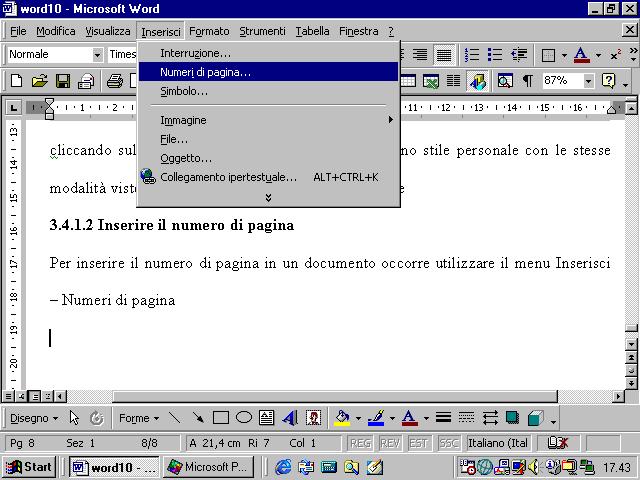Toggle SSC overtype indicator
Viewport: 640px width, 480px height.
pos(448,443)
